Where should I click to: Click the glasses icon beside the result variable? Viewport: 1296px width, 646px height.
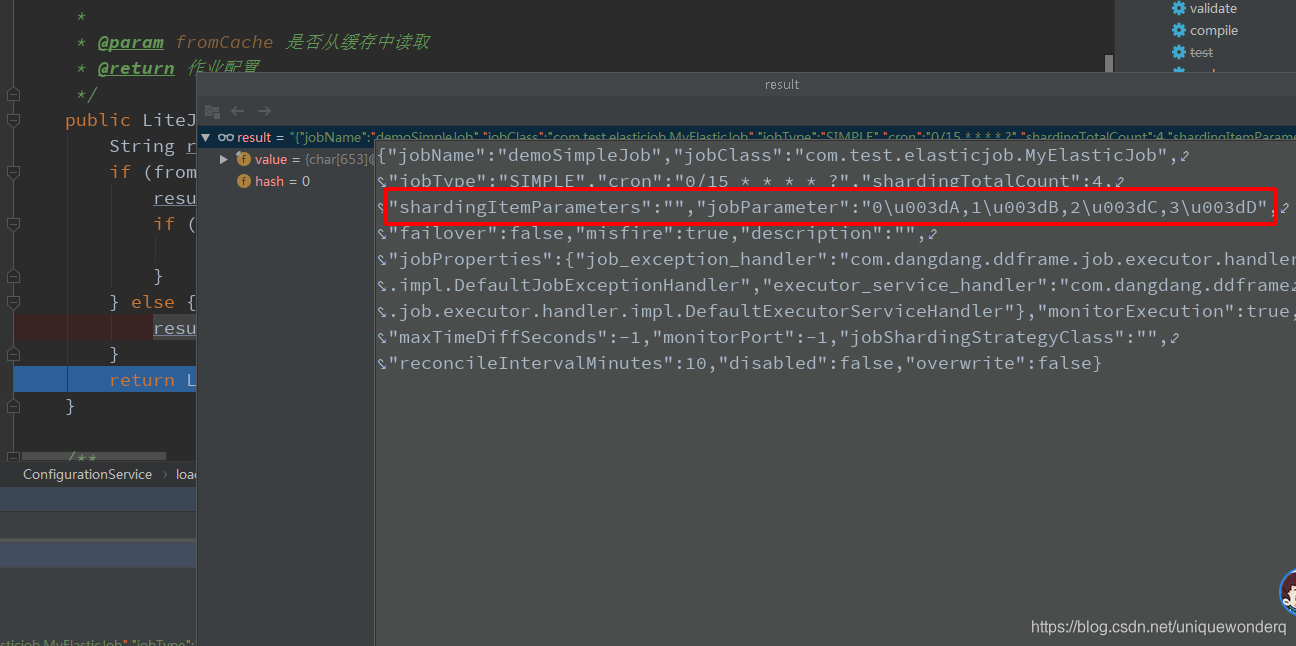click(x=226, y=137)
